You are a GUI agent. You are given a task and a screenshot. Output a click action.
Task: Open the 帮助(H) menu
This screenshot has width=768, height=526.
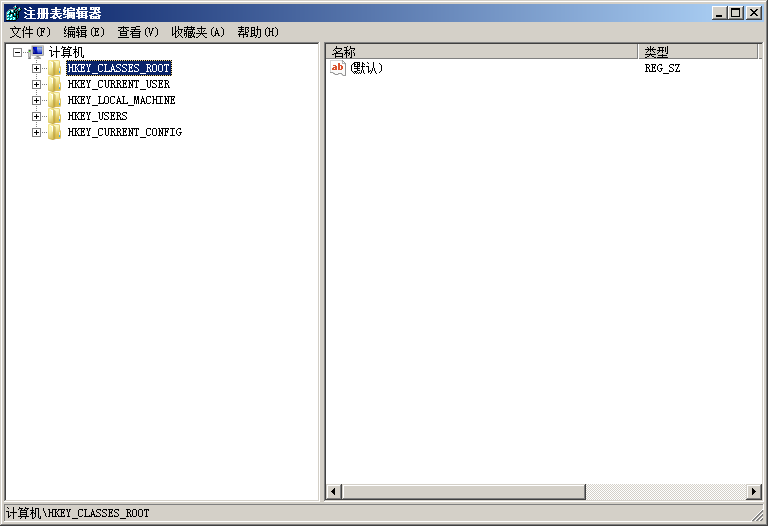[258, 32]
